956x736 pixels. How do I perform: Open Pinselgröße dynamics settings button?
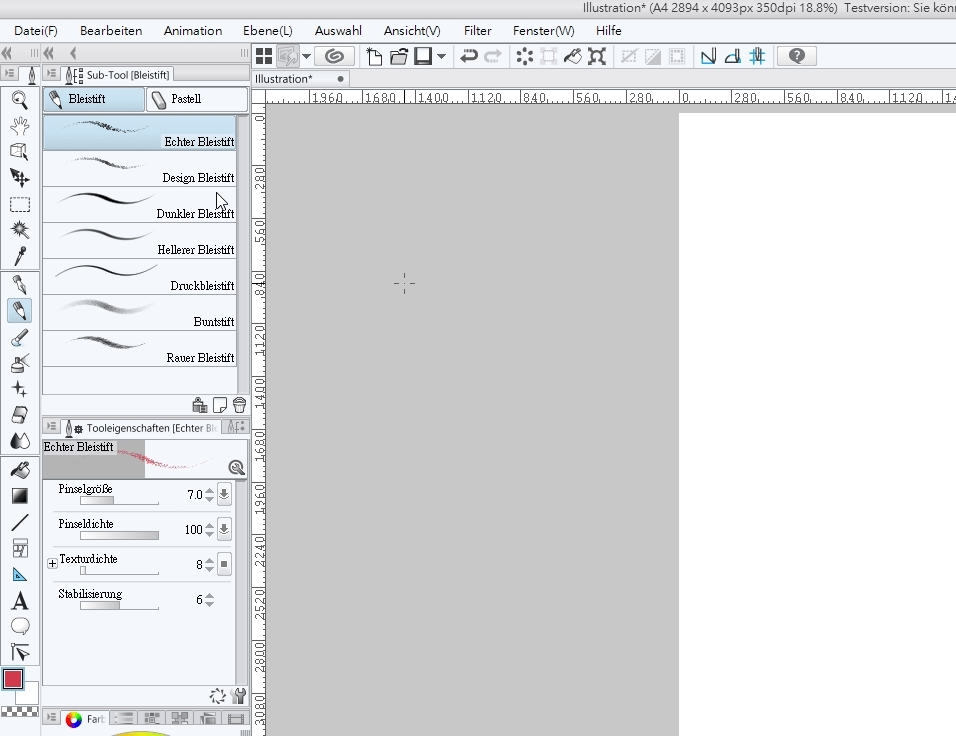pyautogui.click(x=224, y=494)
